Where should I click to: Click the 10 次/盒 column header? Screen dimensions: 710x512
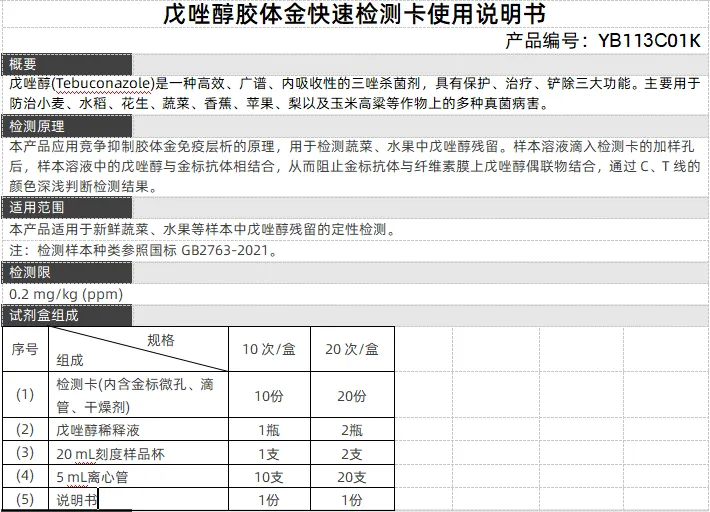[x=269, y=349]
